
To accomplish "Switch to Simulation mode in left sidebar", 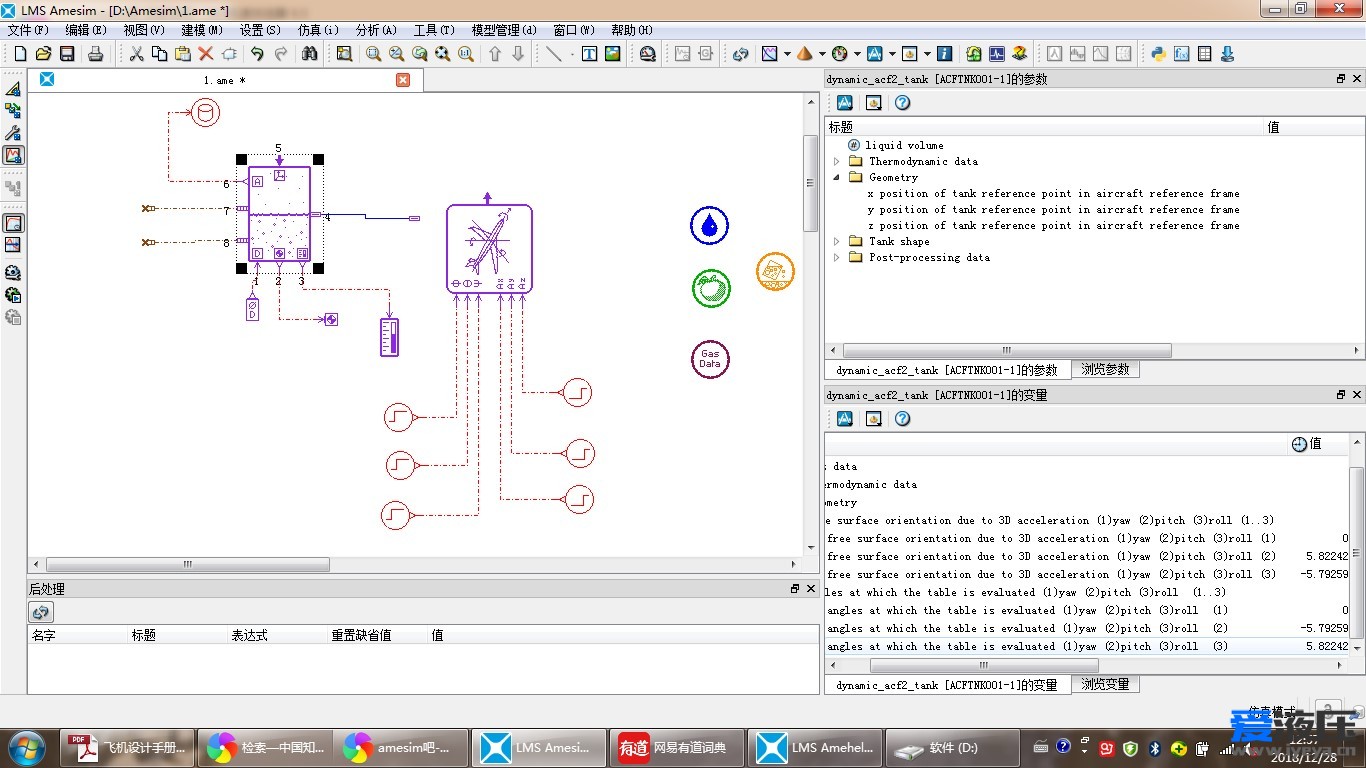I will (13, 155).
